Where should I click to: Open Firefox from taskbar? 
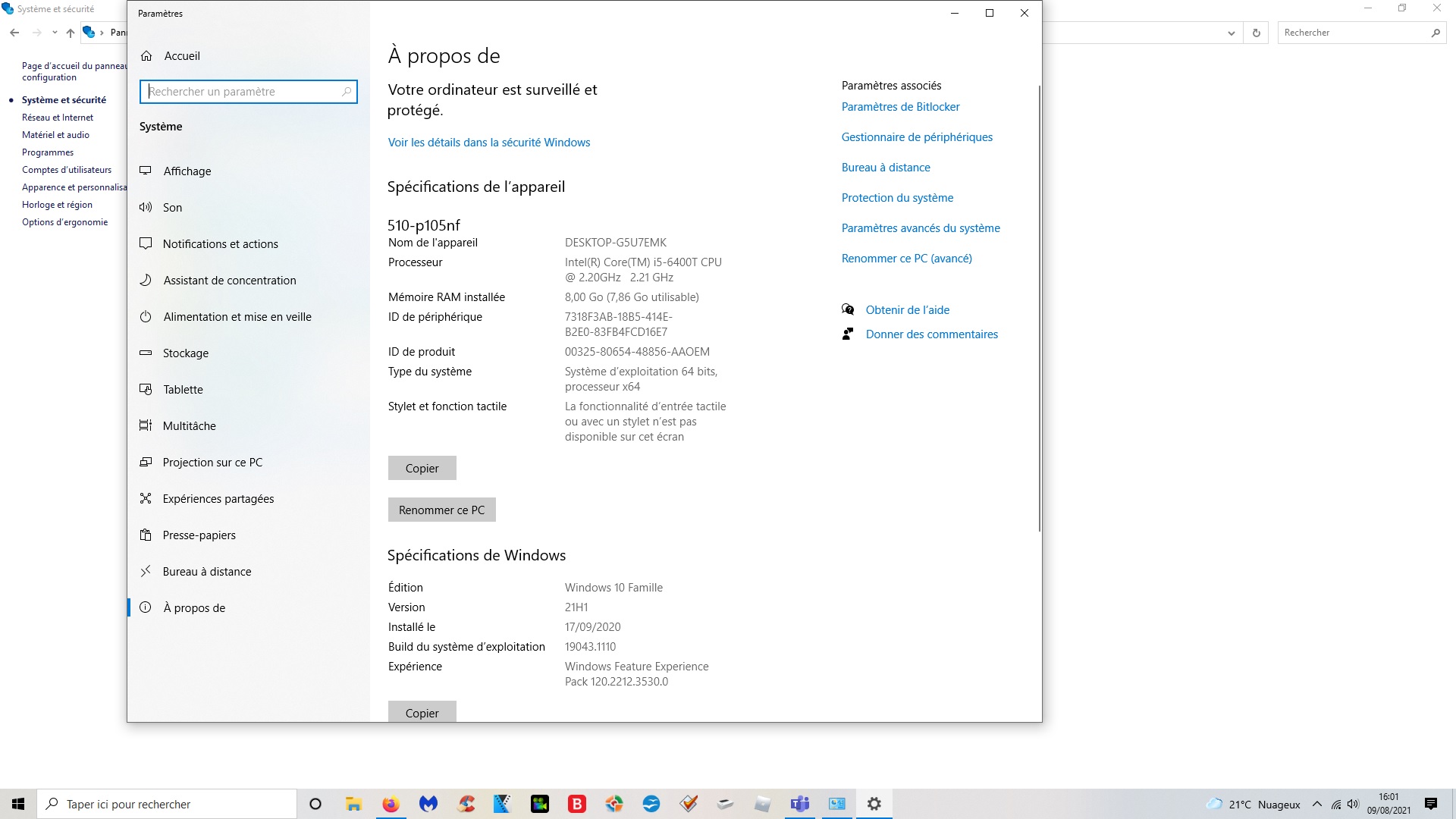coord(391,804)
